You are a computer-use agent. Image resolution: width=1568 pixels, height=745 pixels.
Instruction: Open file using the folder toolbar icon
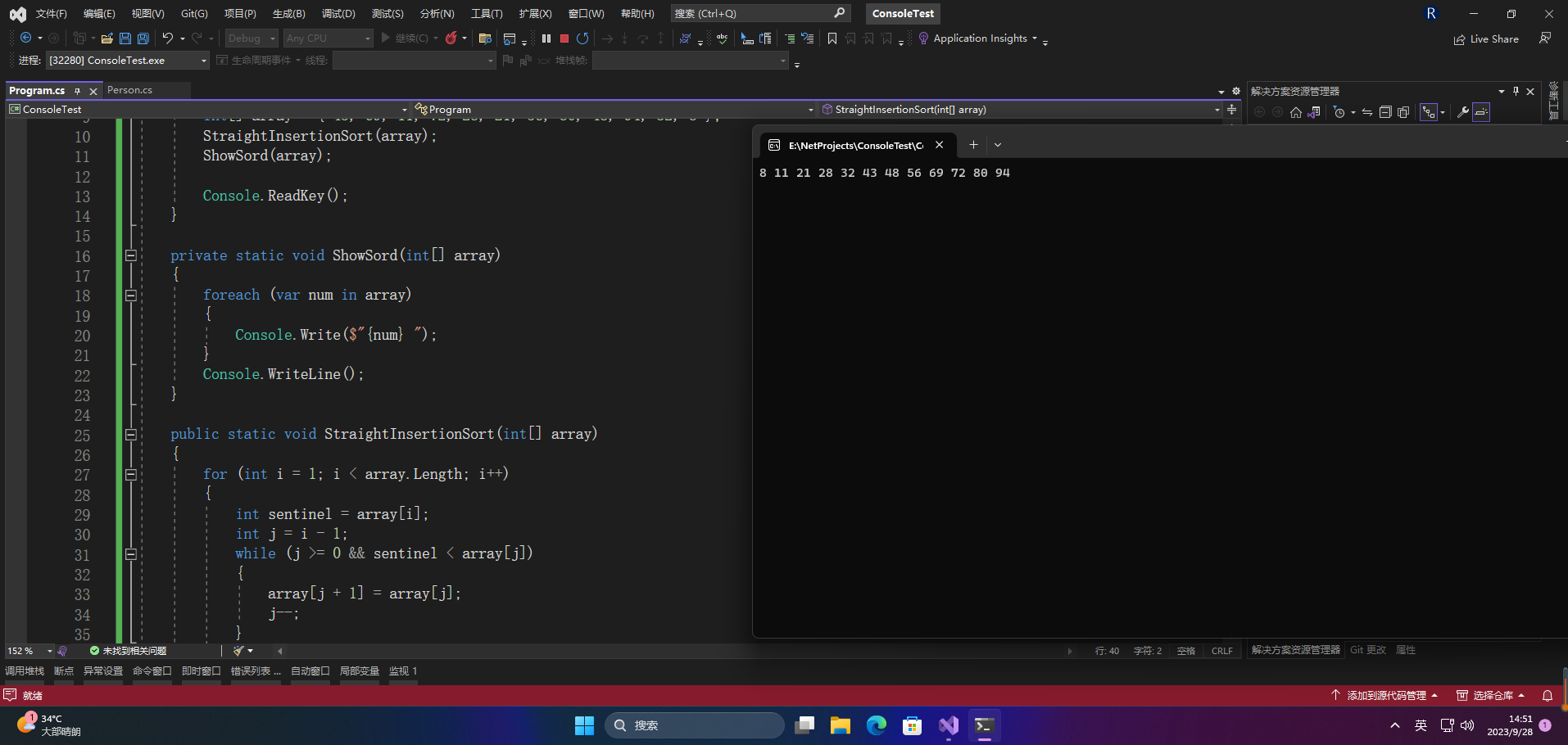[106, 38]
